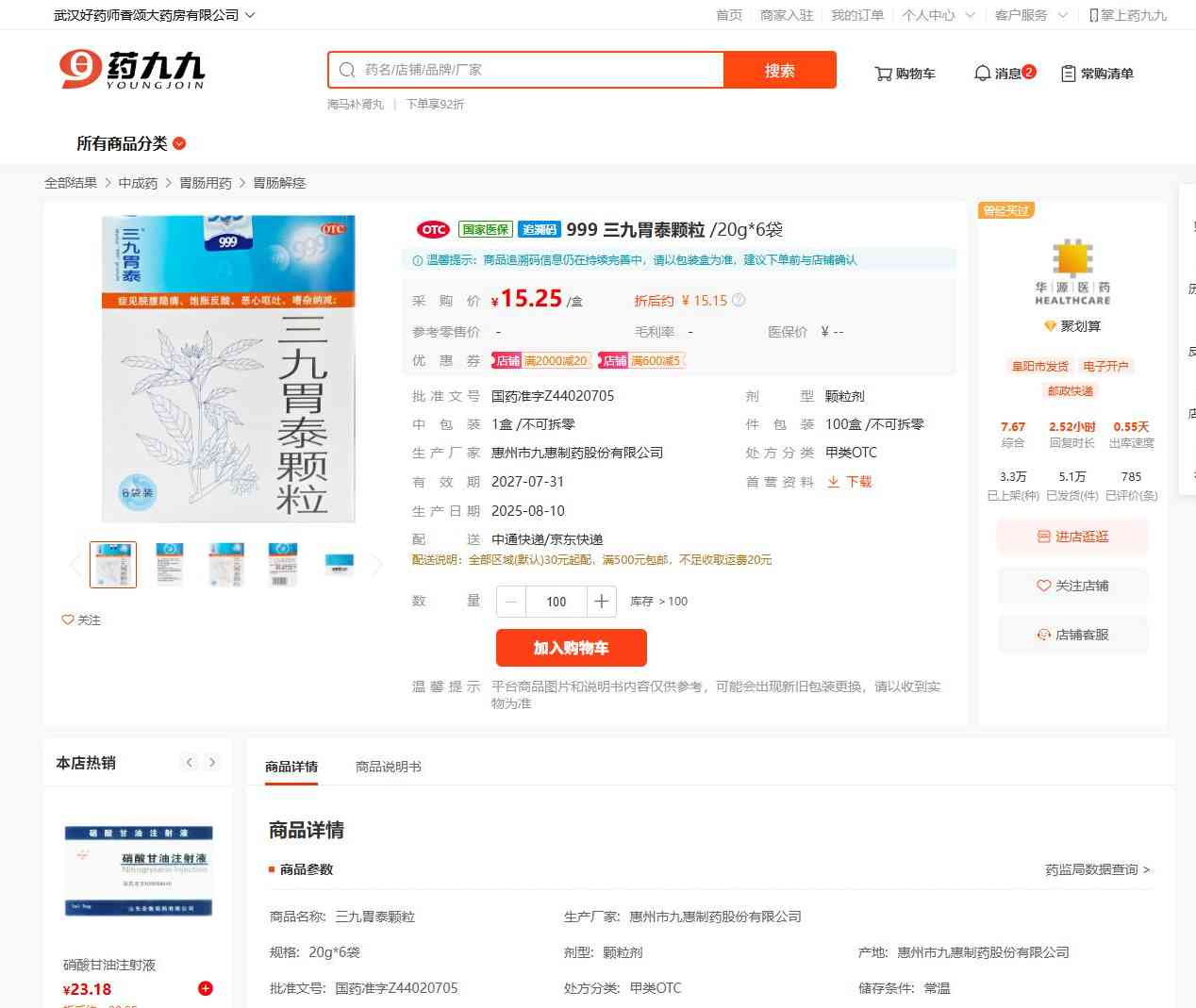Click the search input field
The image size is (1196, 1008).
[538, 70]
